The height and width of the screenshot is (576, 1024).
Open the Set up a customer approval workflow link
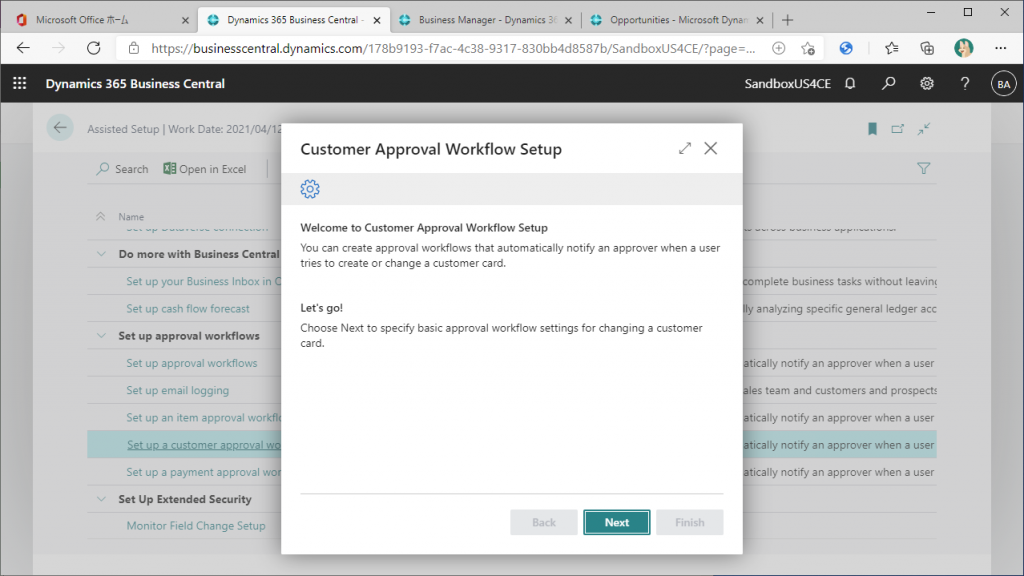[x=204, y=445]
